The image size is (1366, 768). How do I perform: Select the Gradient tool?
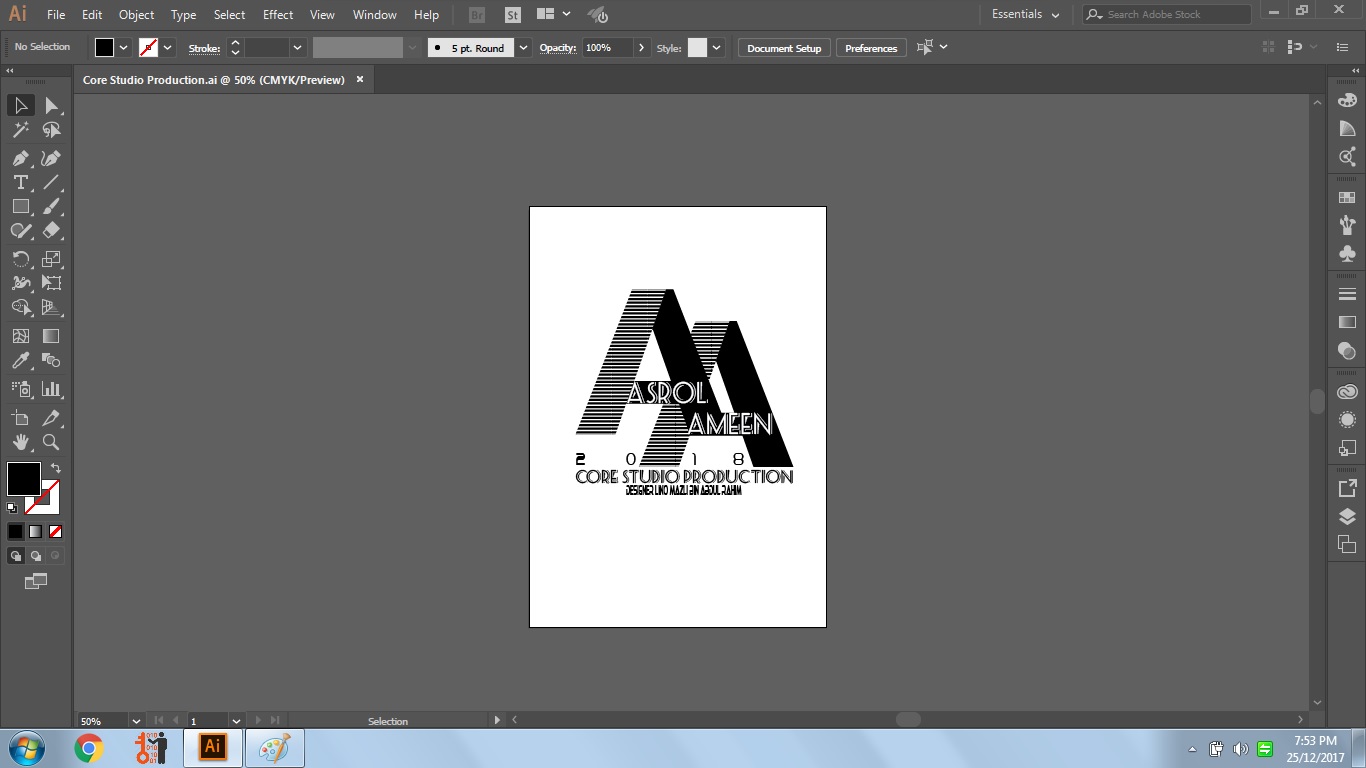pyautogui.click(x=51, y=336)
